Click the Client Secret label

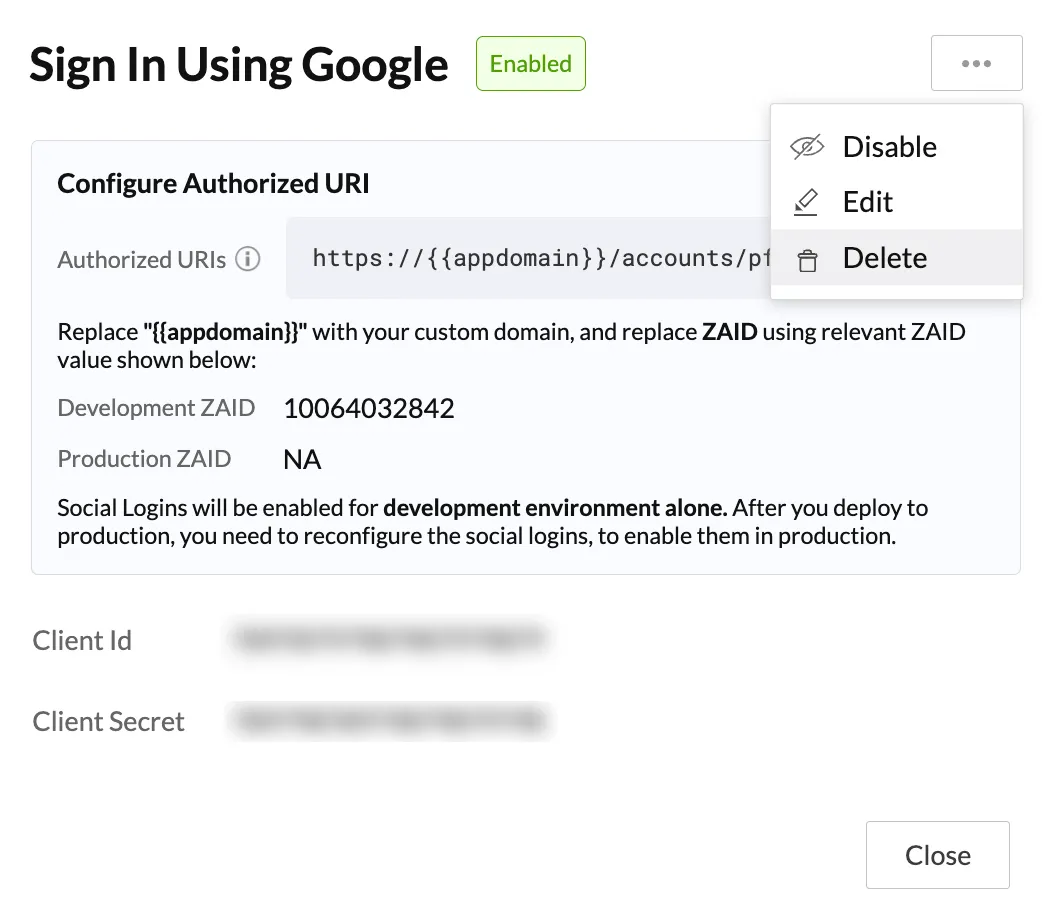tap(108, 721)
